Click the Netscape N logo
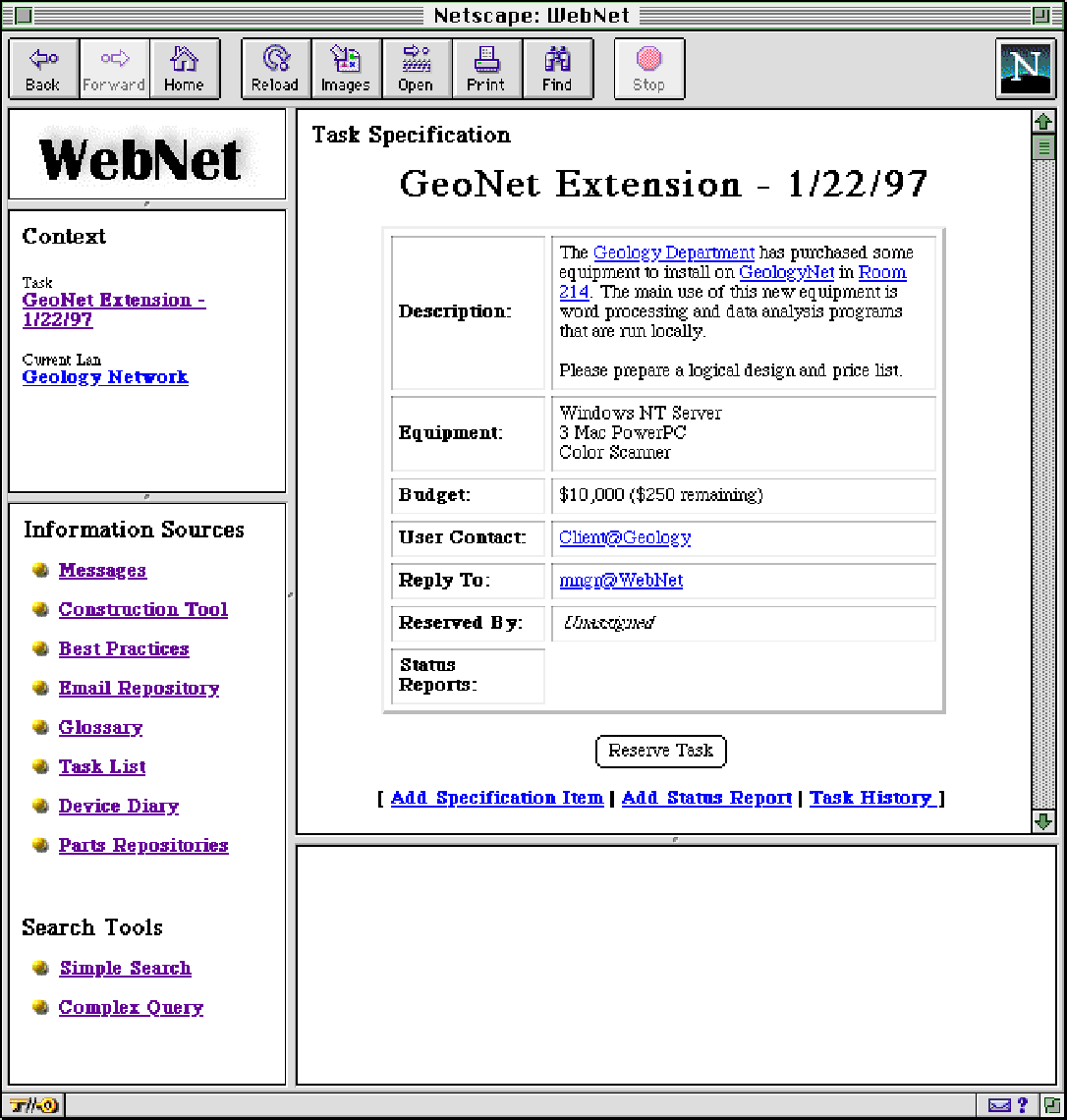1067x1120 pixels. point(1026,69)
